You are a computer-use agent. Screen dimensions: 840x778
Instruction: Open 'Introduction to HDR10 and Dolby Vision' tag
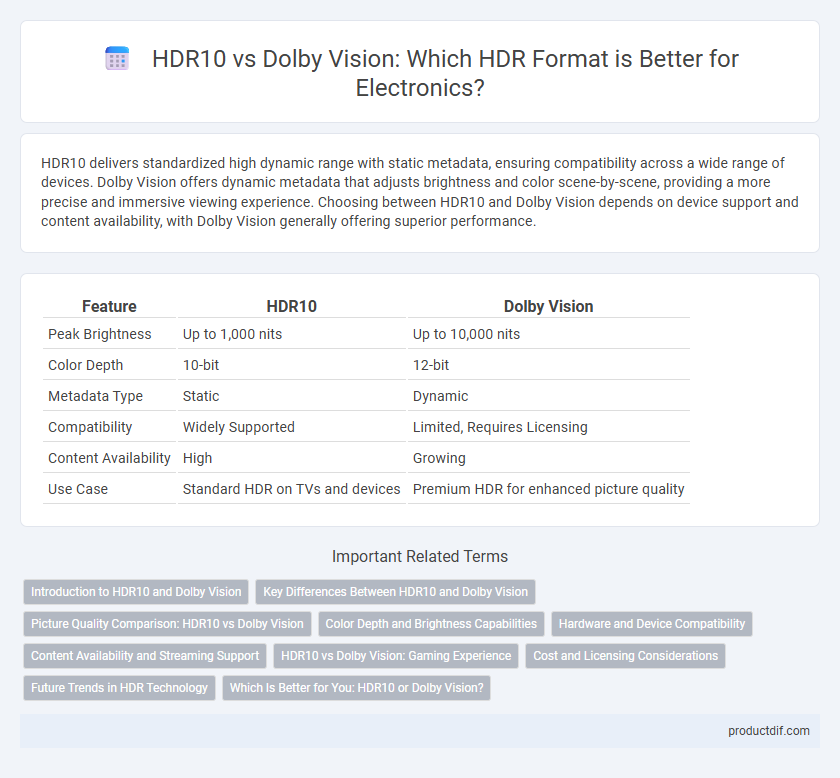tap(136, 592)
